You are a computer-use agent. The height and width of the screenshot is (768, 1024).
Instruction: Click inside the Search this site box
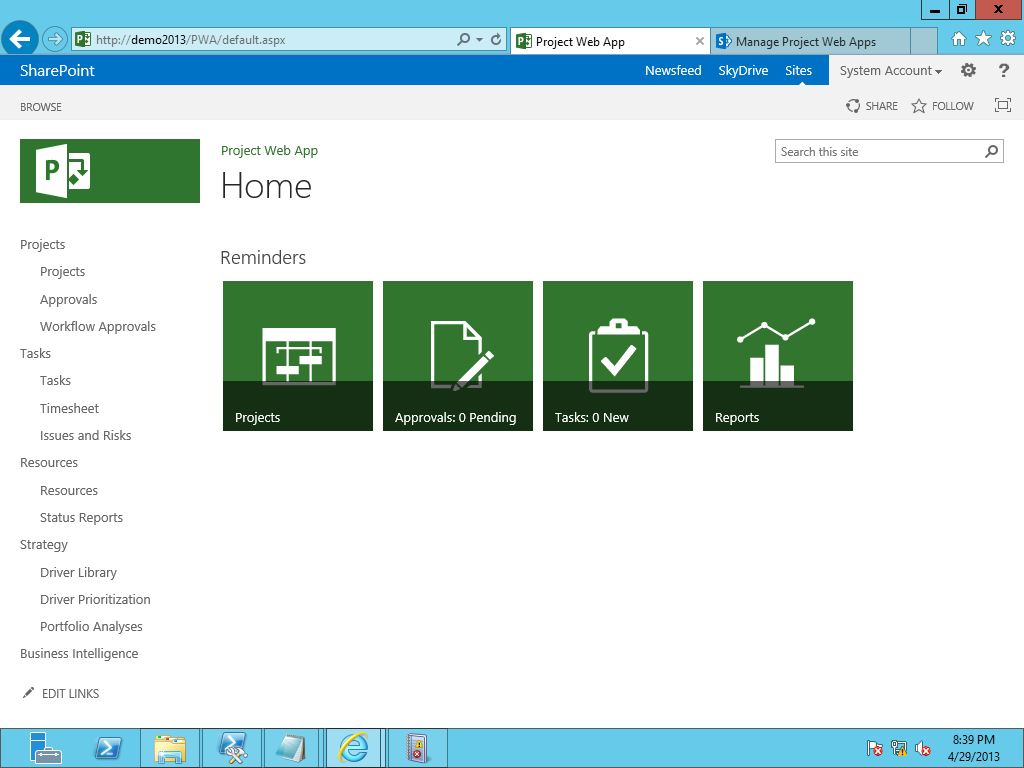(878, 152)
